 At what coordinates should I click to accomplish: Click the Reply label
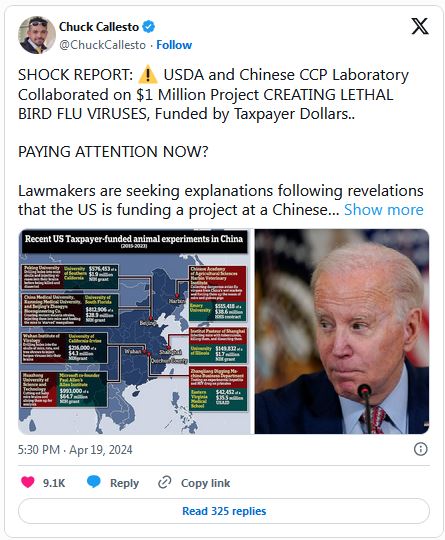coord(124,483)
